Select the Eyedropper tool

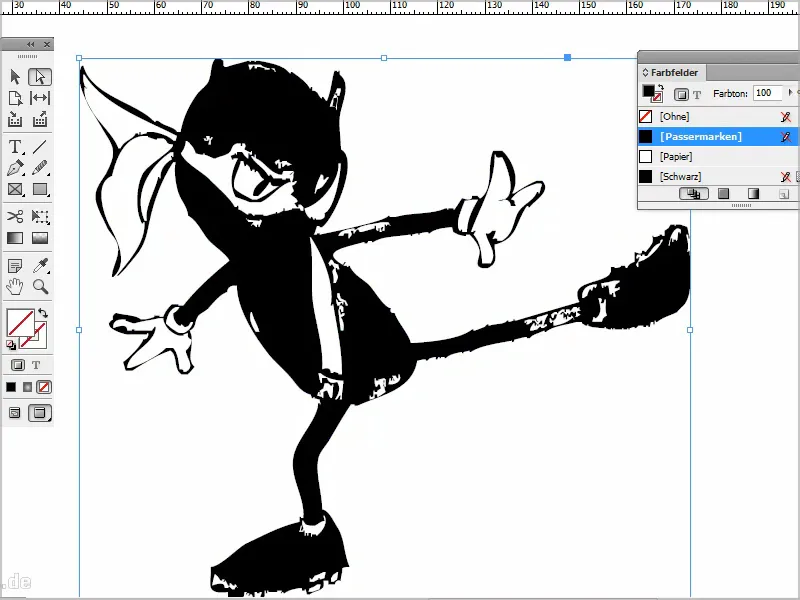coord(40,265)
